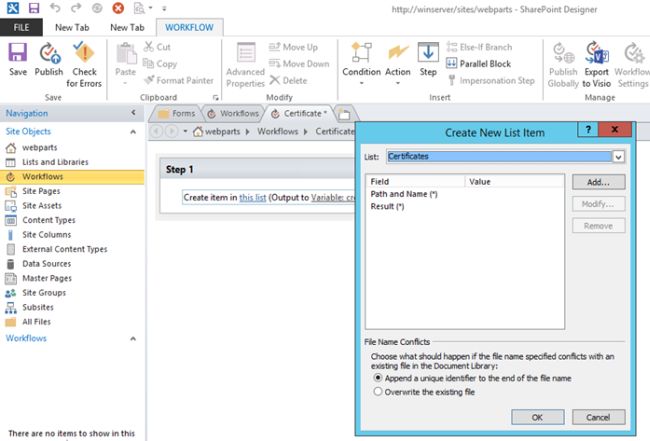The height and width of the screenshot is (441, 650).
Task: Add an Else-If Branch
Action: click(x=479, y=47)
